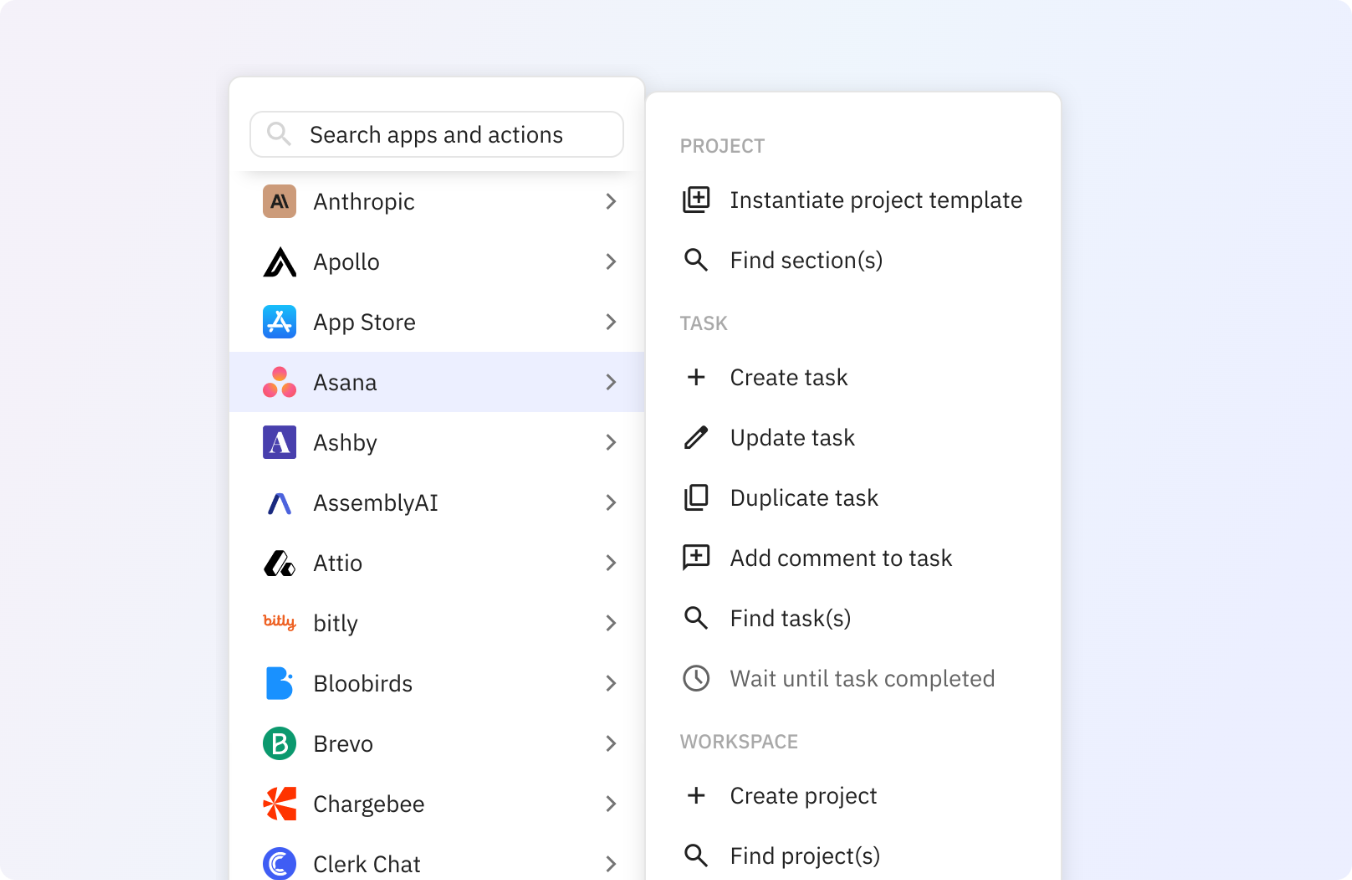Image resolution: width=1352 pixels, height=880 pixels.
Task: Click the Anthropic app name text
Action: click(364, 202)
